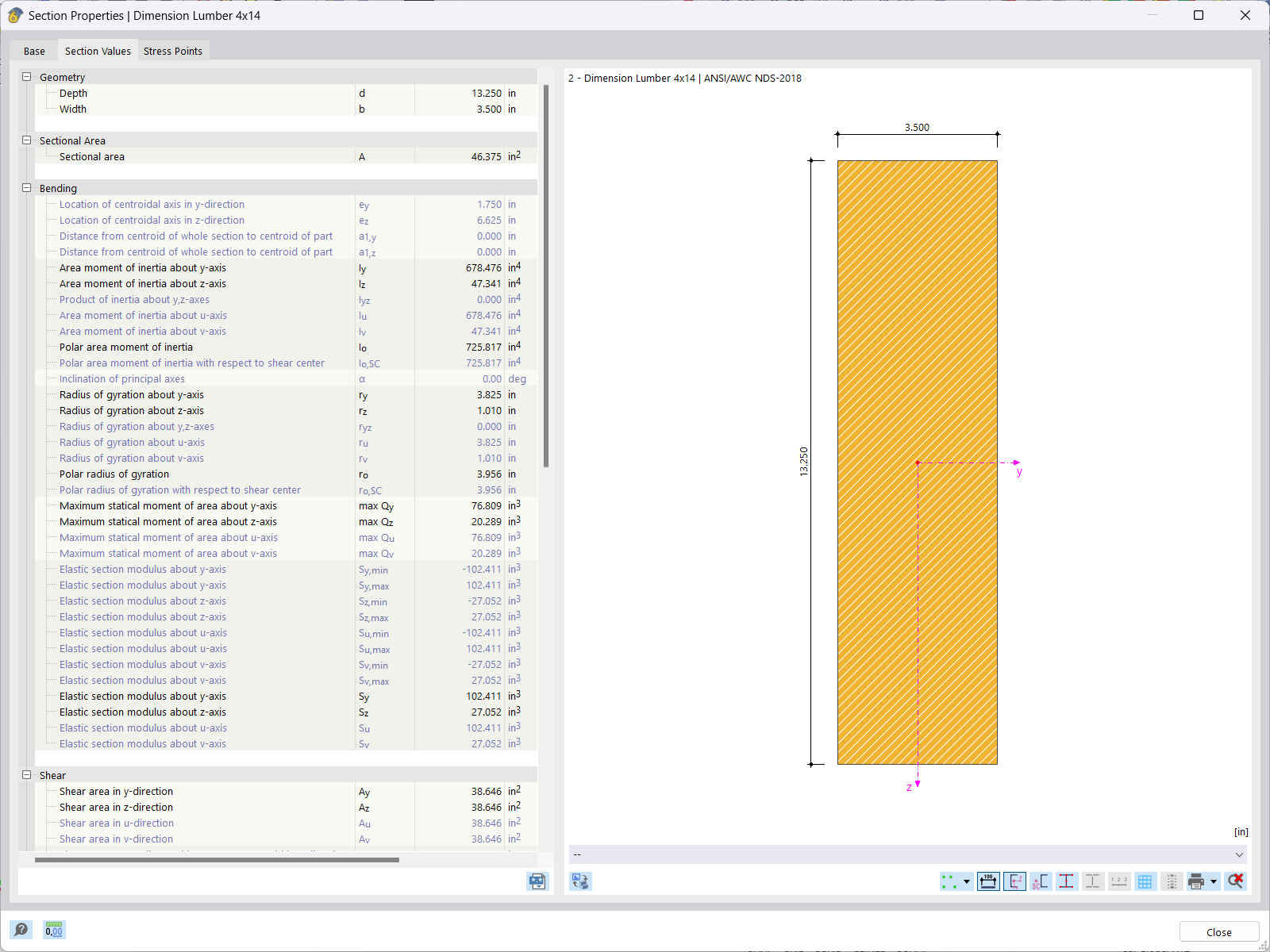This screenshot has width=1270, height=952.
Task: Click the magnifier with red X icon
Action: click(x=1236, y=881)
